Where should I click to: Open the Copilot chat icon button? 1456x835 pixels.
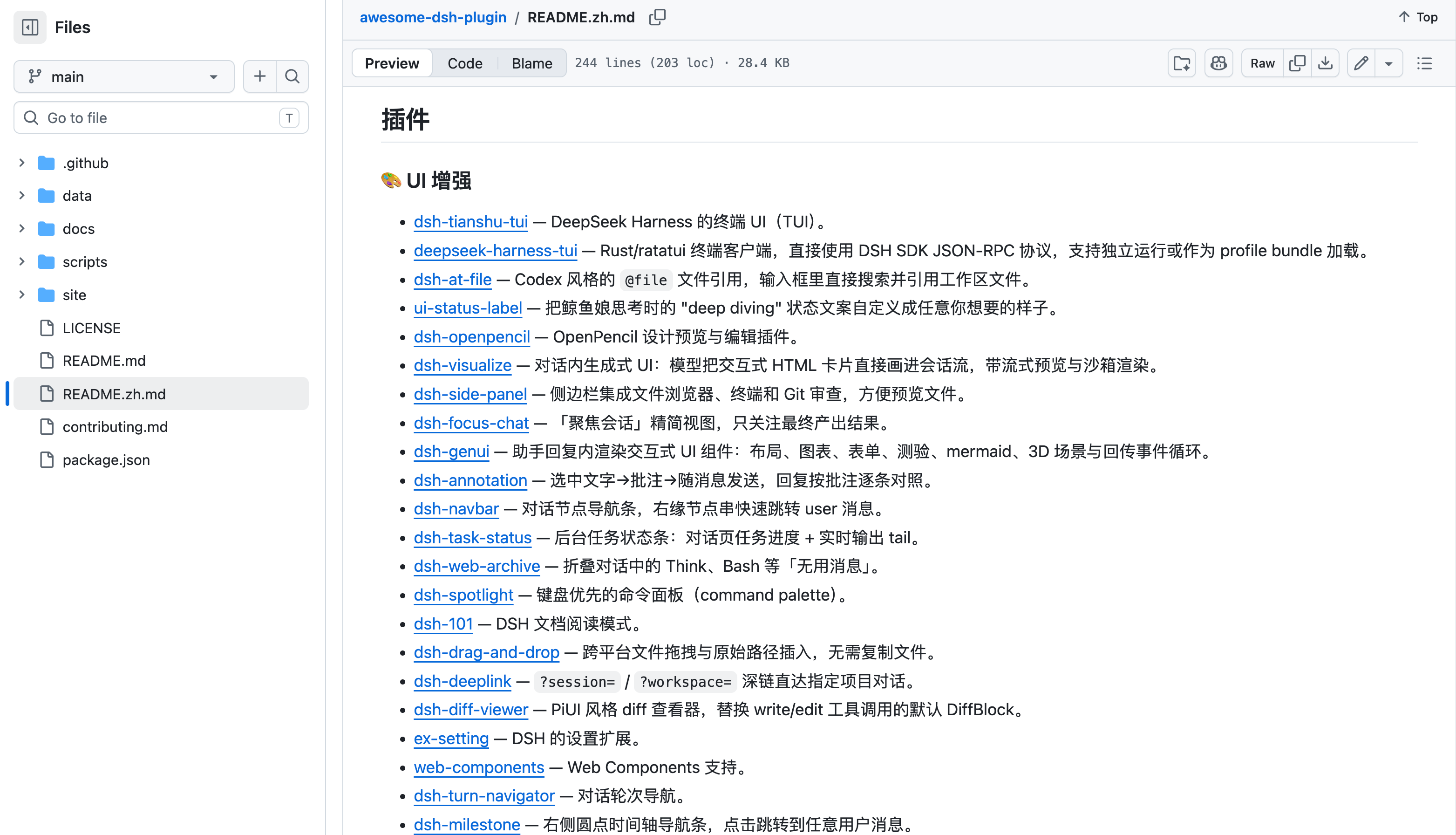(1218, 63)
